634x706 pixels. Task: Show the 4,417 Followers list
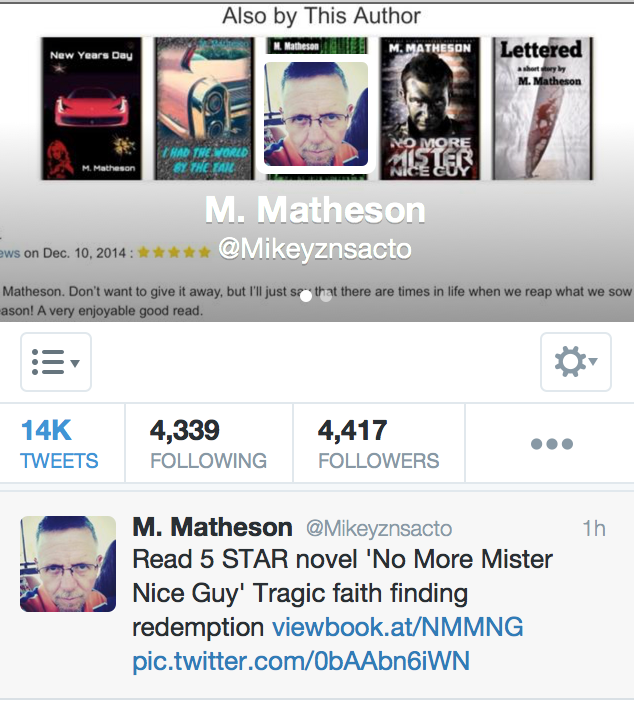click(x=379, y=444)
